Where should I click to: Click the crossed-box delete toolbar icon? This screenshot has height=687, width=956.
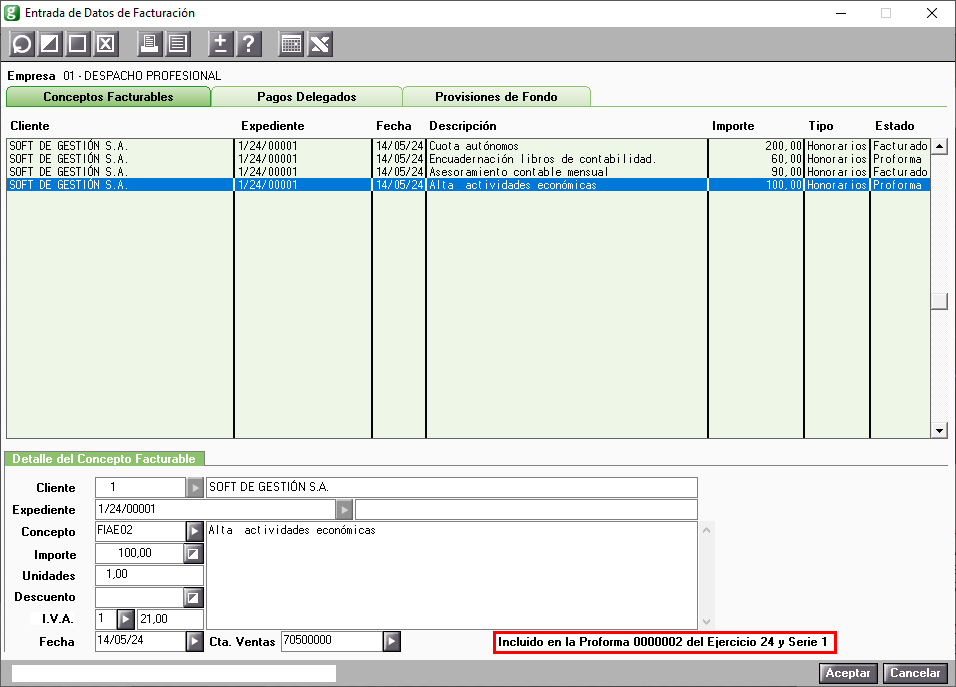[105, 44]
